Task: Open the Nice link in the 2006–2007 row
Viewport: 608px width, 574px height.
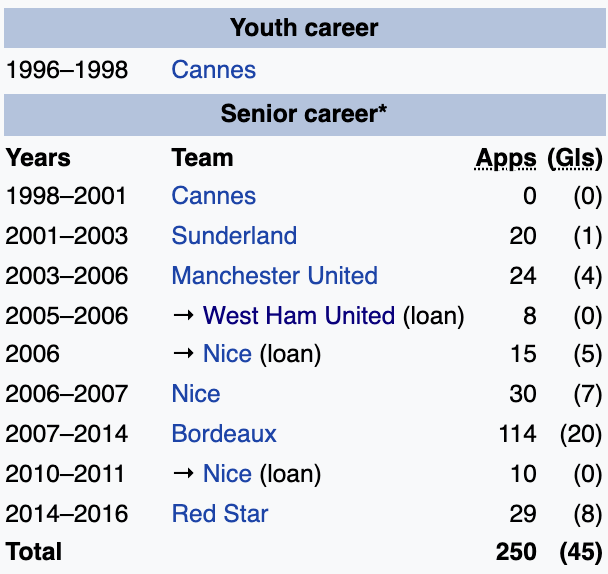Action: pos(196,394)
